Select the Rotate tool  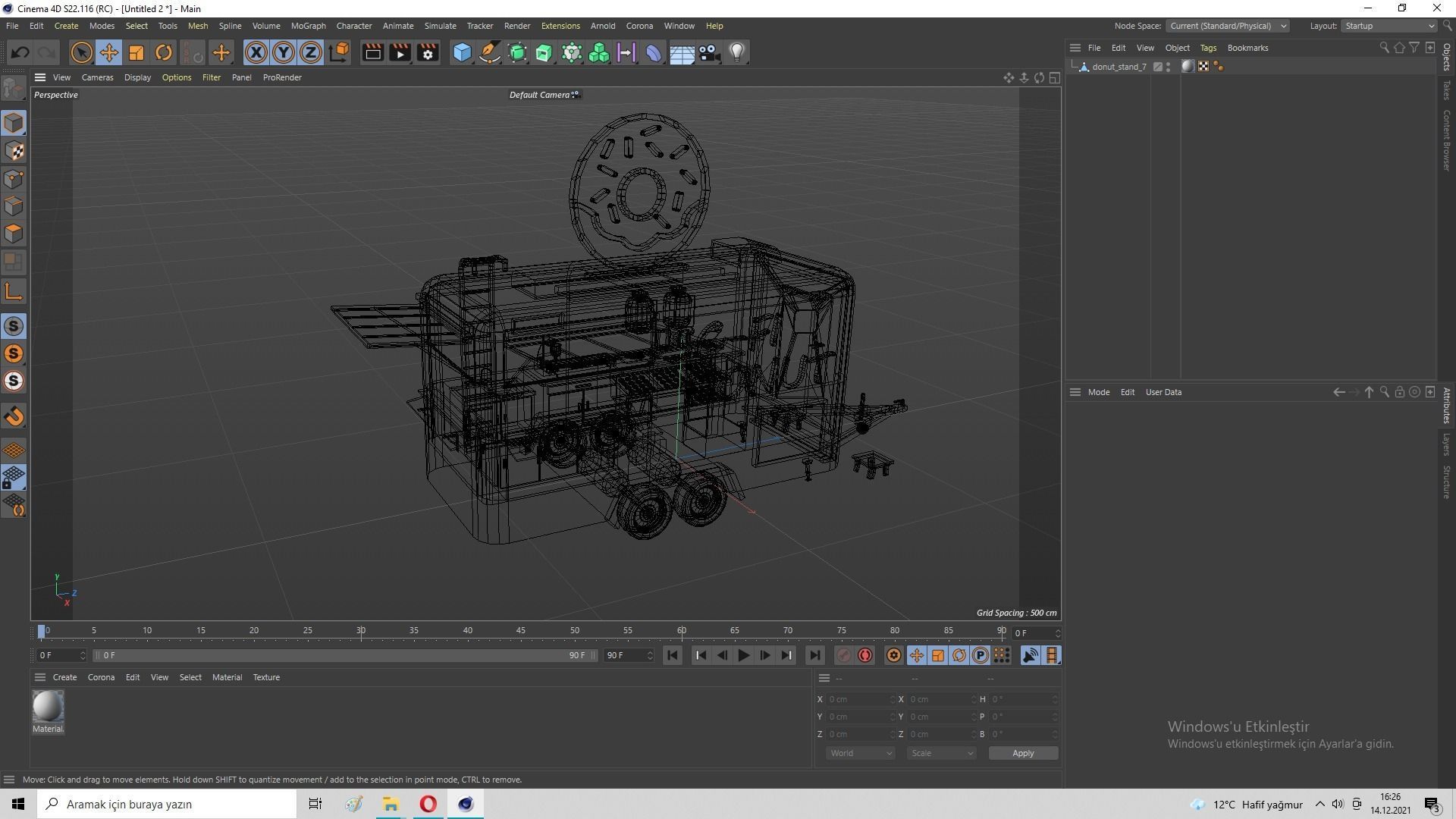(x=164, y=52)
